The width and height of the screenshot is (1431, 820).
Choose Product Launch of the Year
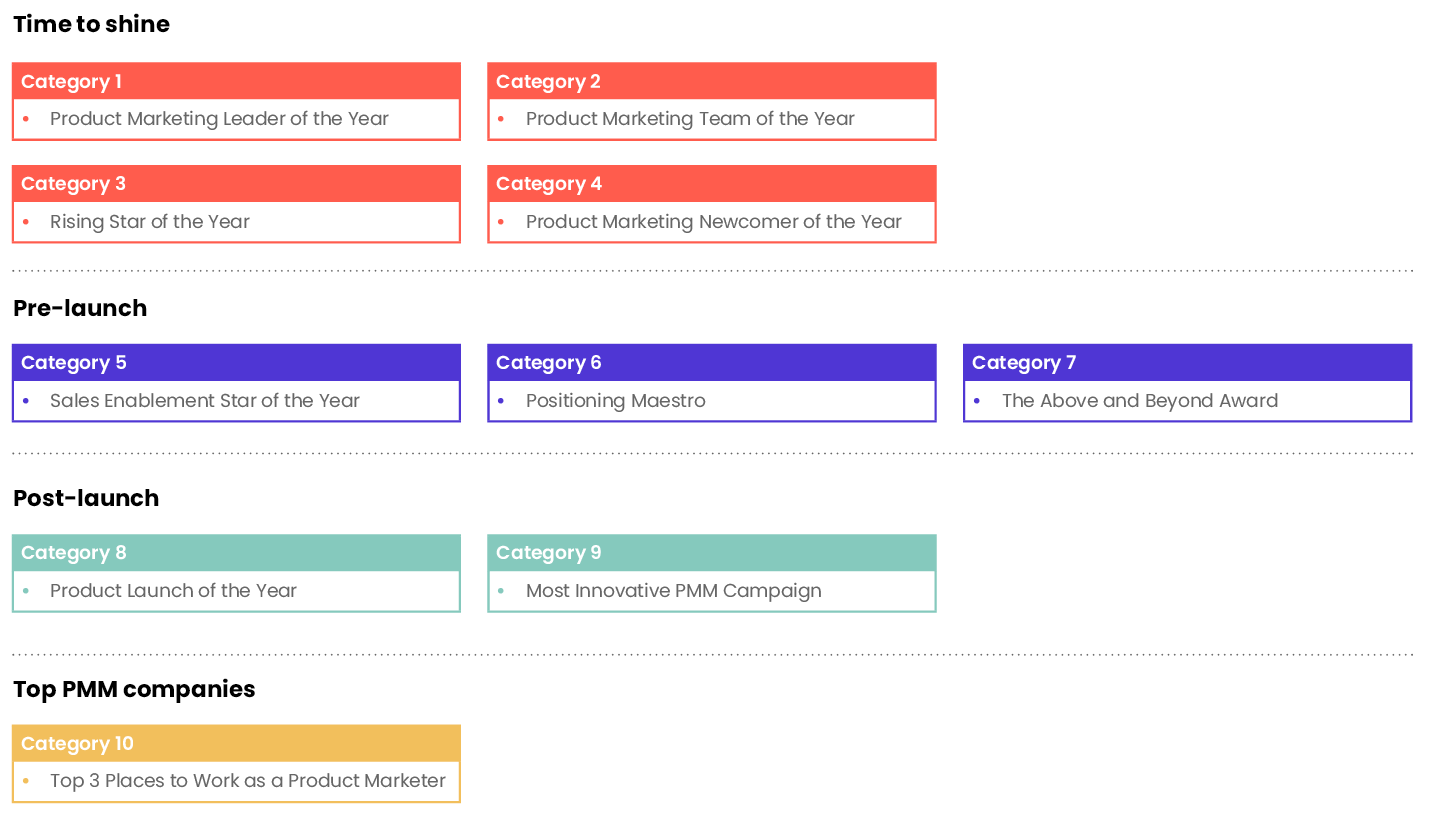[x=174, y=591]
